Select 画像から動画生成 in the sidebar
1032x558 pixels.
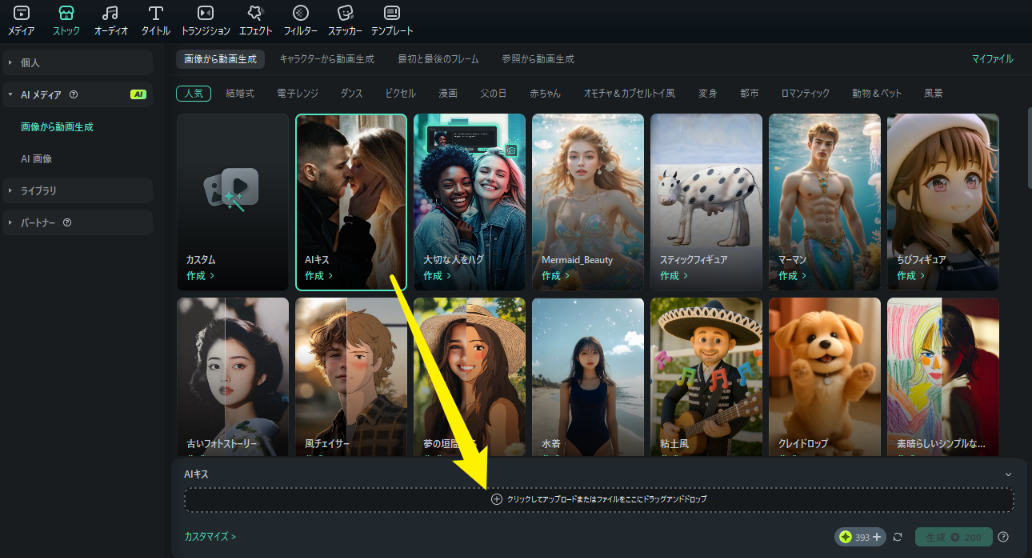[57, 126]
